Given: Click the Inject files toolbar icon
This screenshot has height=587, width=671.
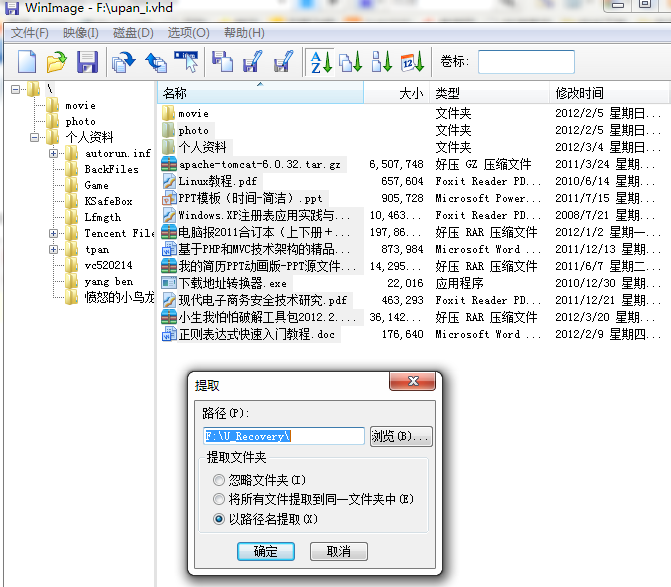Looking at the screenshot, I should click(x=223, y=62).
